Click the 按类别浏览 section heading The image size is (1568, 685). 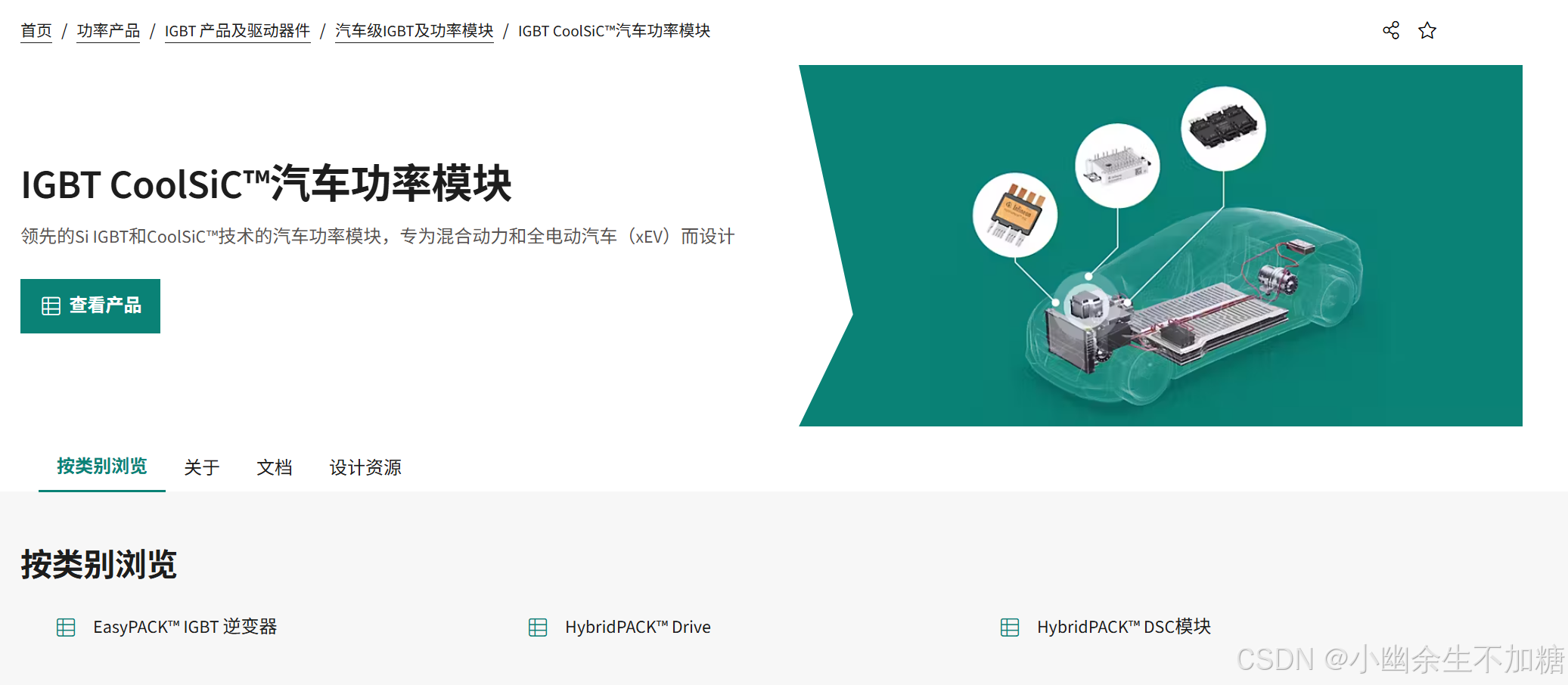click(x=98, y=565)
